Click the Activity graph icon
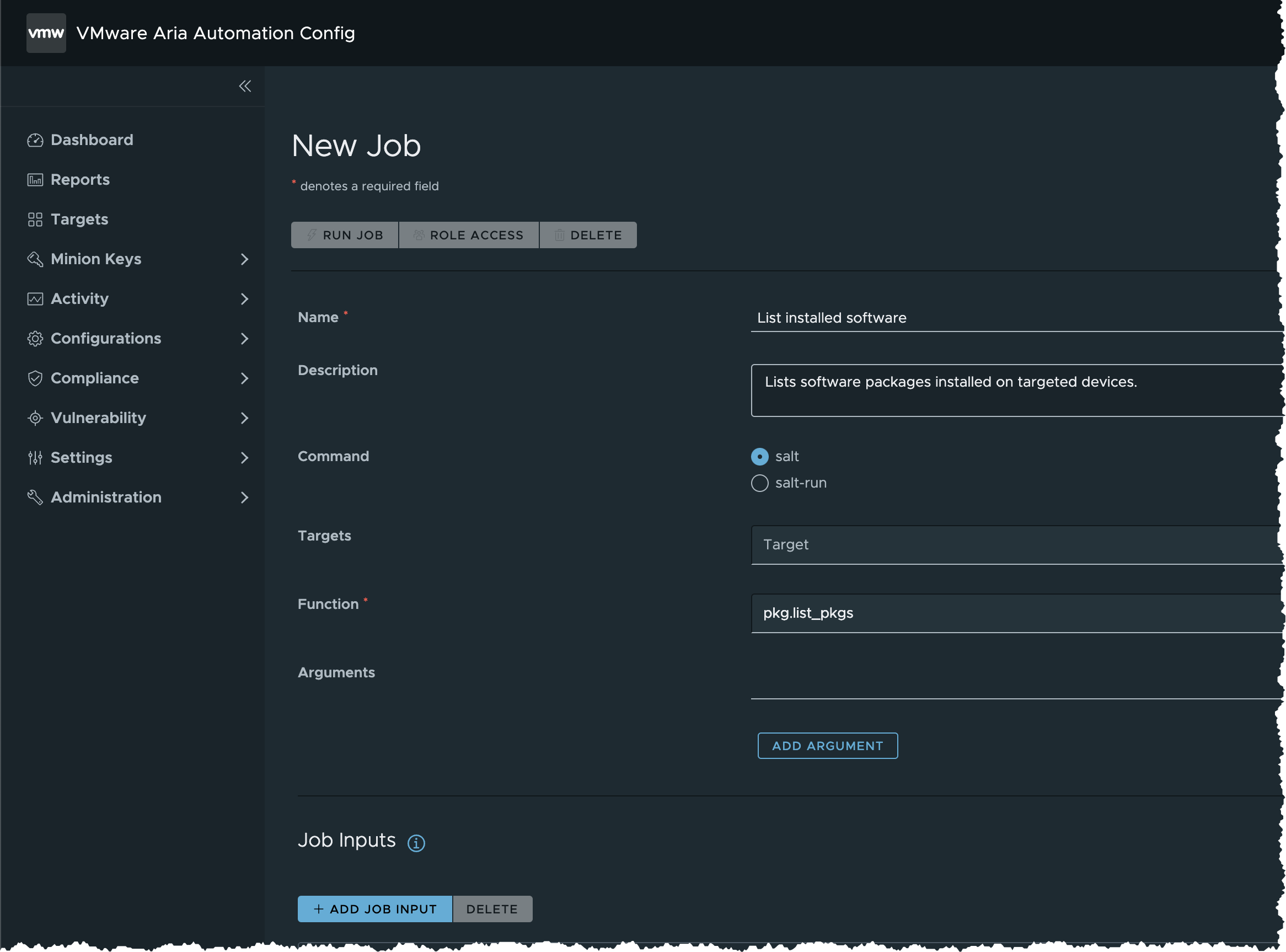The image size is (1286, 952). [35, 299]
